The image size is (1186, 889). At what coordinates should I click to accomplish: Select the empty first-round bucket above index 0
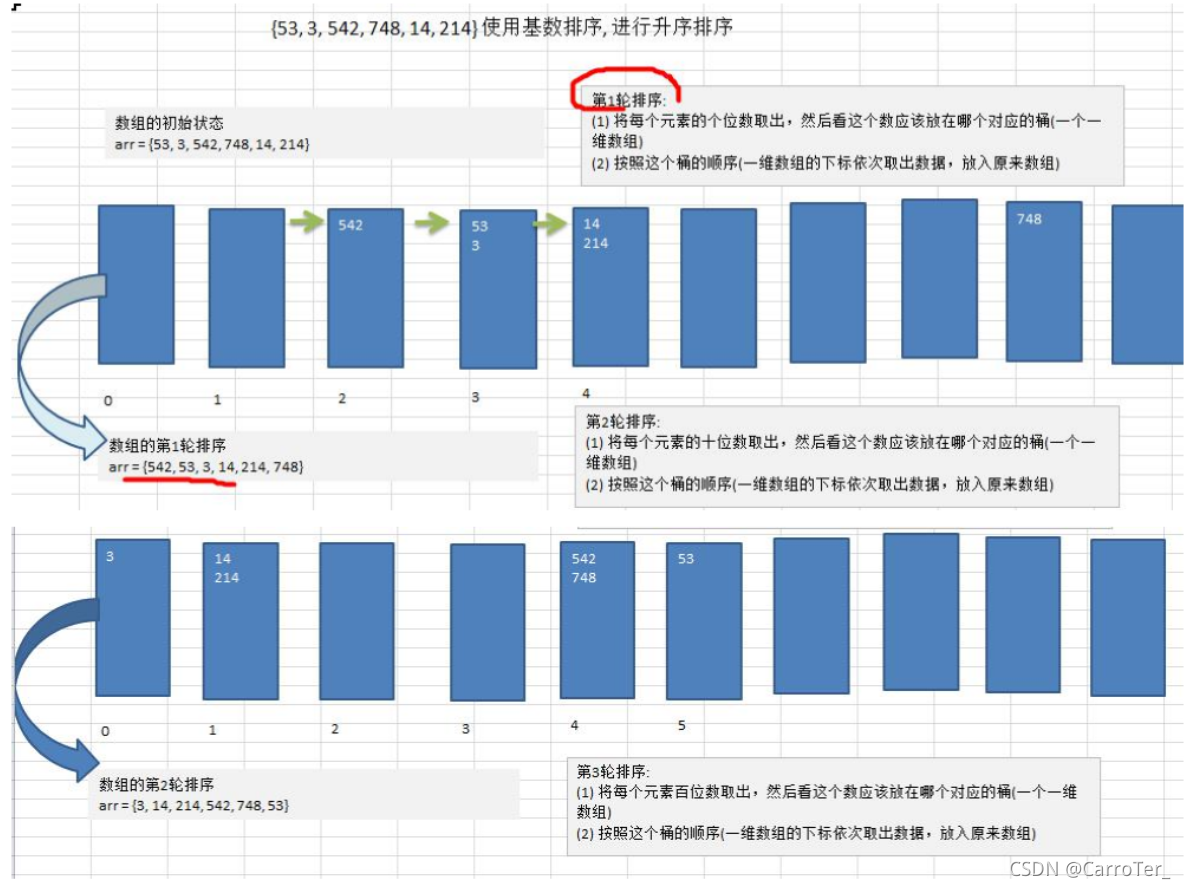pos(136,284)
